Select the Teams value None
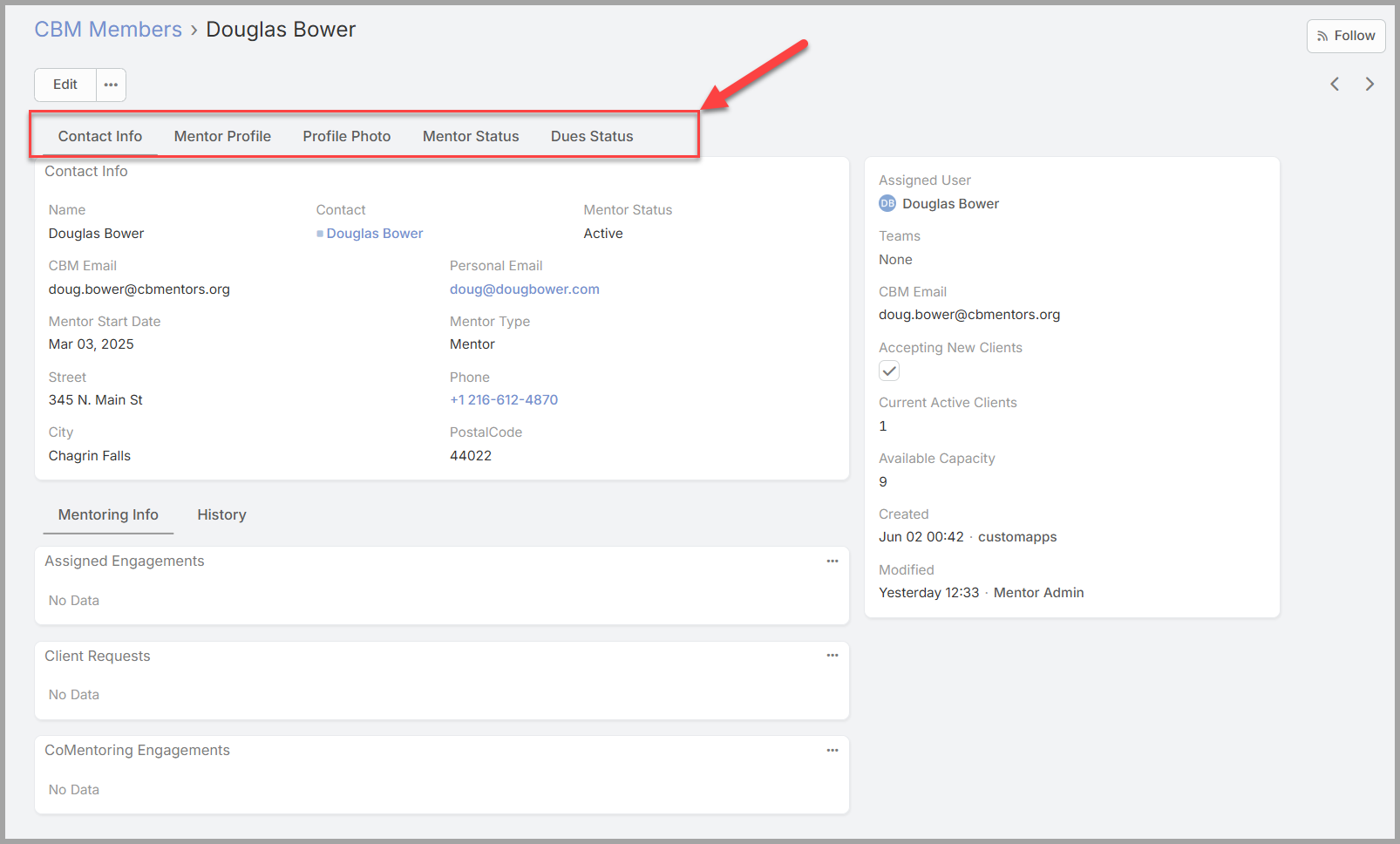 coord(895,259)
